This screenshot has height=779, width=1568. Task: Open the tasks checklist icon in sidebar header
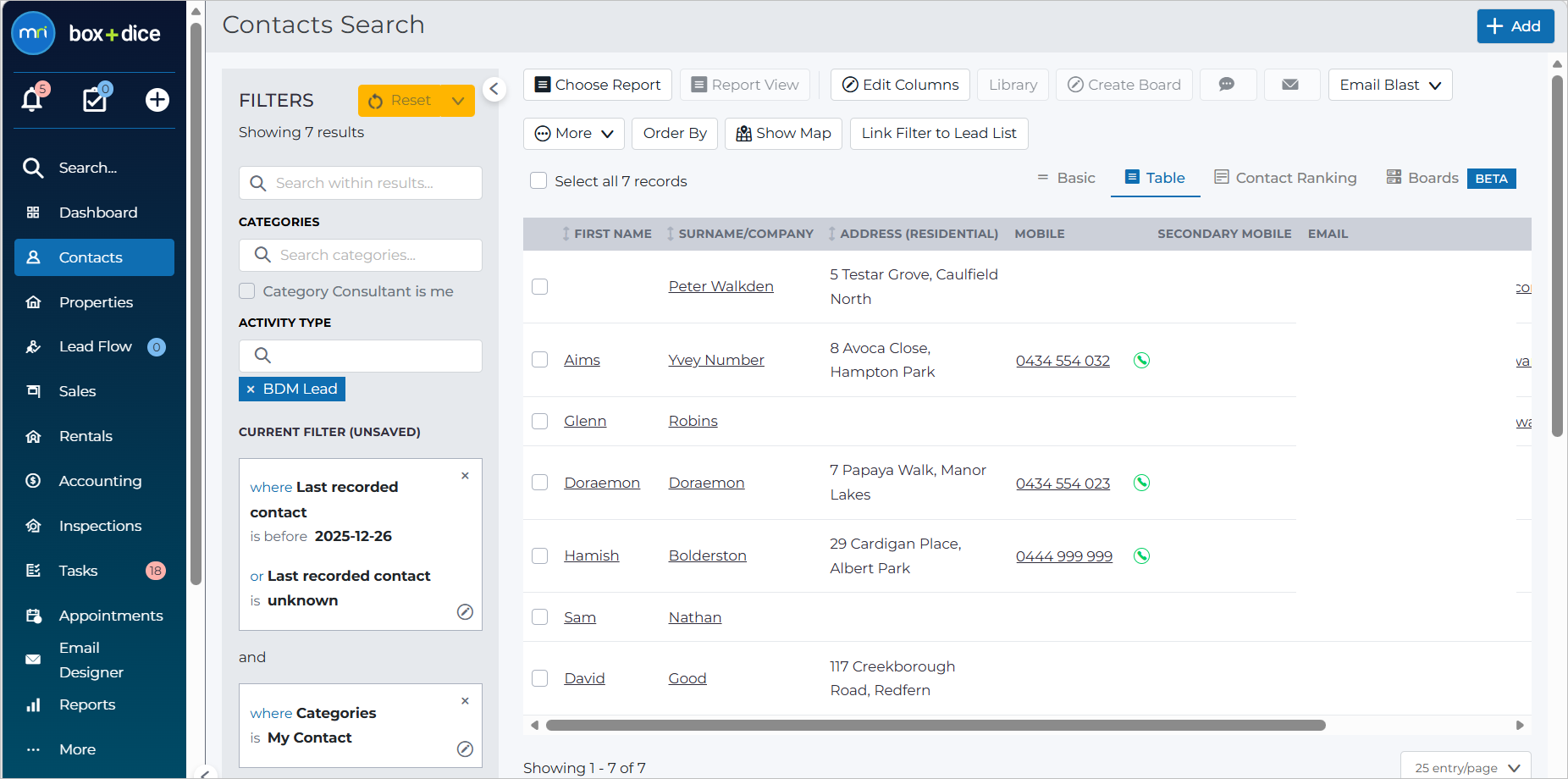(x=95, y=99)
